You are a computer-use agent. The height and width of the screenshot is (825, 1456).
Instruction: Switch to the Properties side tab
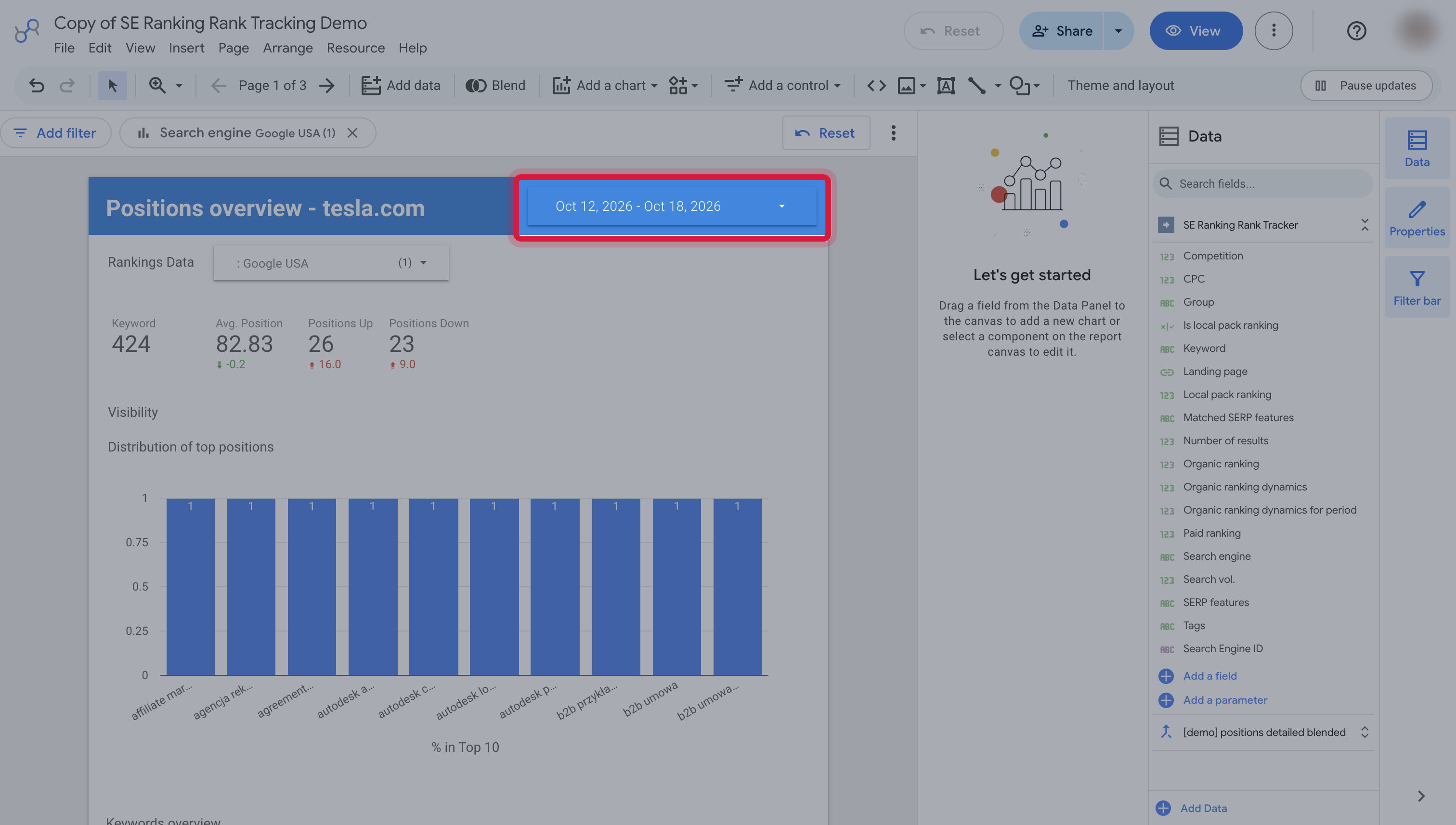1417,218
